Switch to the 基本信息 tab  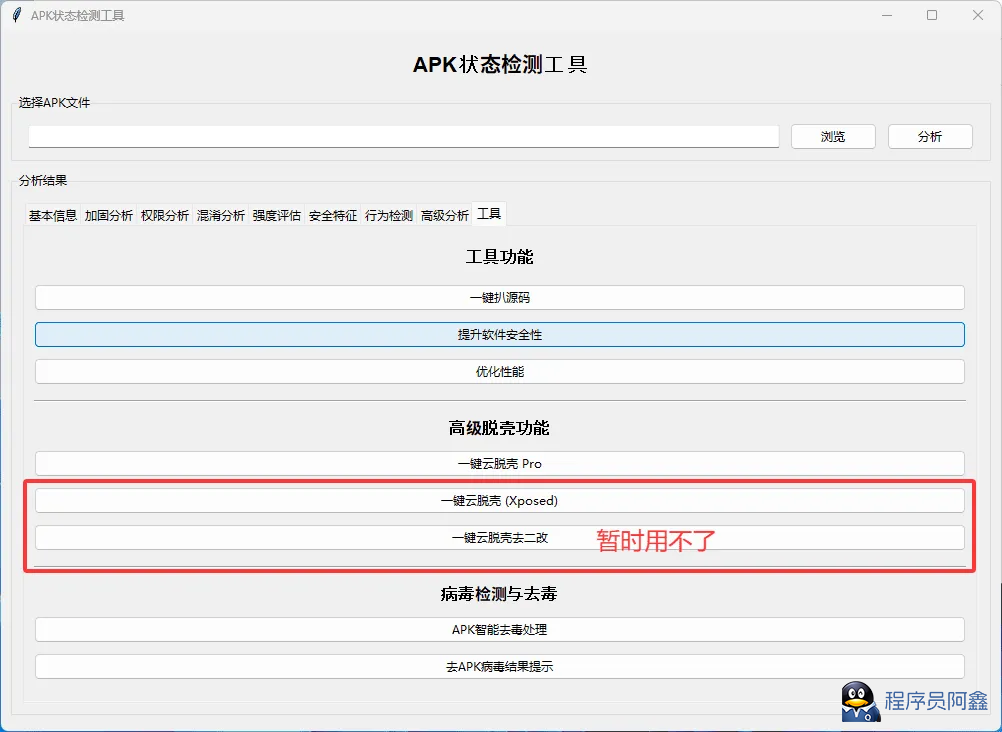point(52,215)
